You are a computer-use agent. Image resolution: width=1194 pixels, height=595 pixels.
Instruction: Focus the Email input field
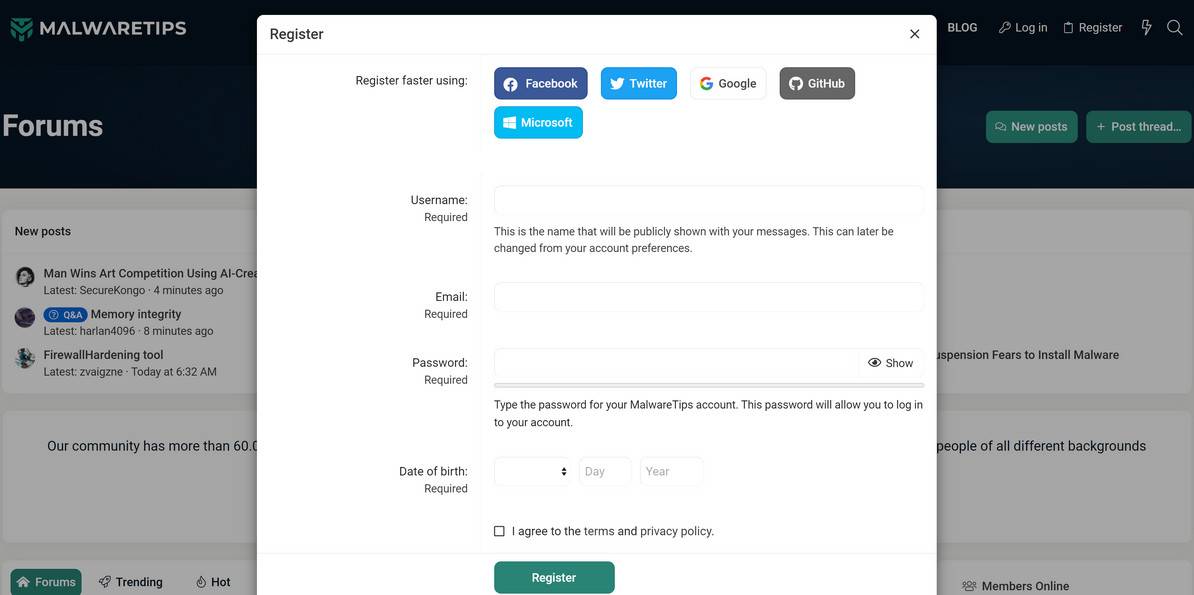pos(708,297)
